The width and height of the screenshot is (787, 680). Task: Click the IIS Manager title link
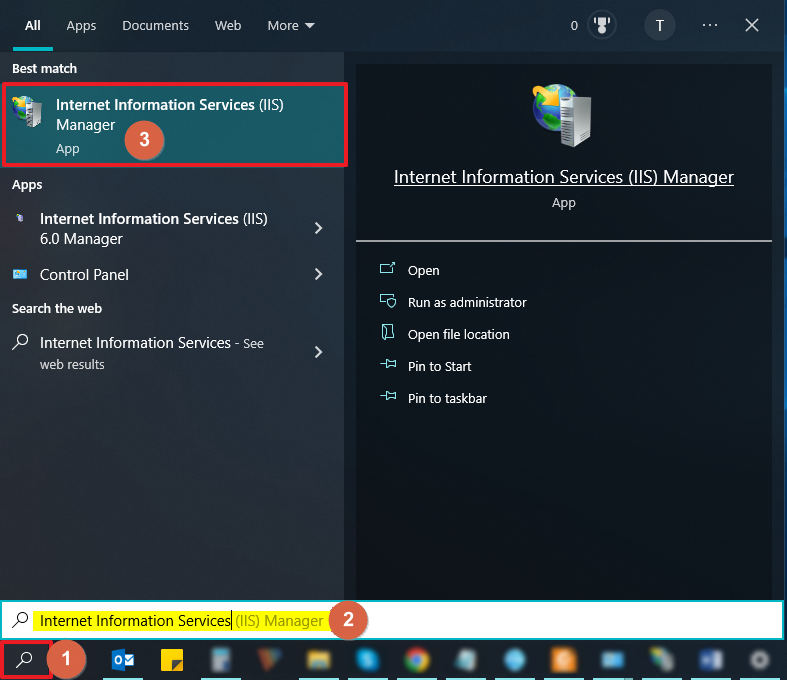click(x=564, y=177)
